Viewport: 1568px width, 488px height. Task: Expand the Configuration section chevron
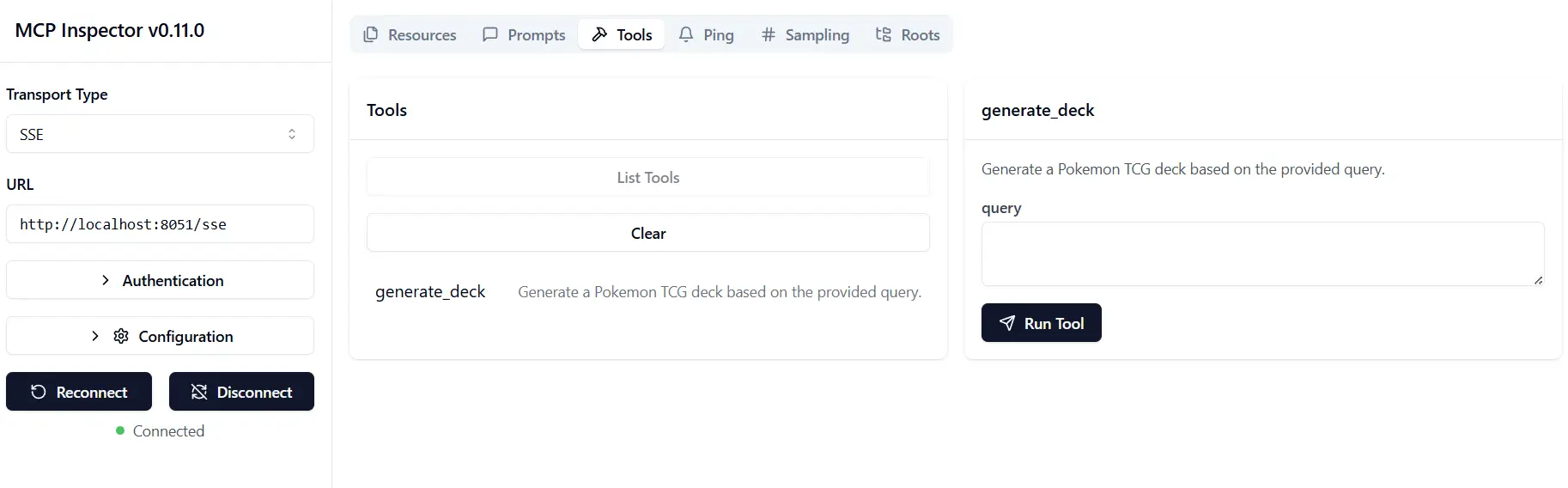[x=95, y=336]
